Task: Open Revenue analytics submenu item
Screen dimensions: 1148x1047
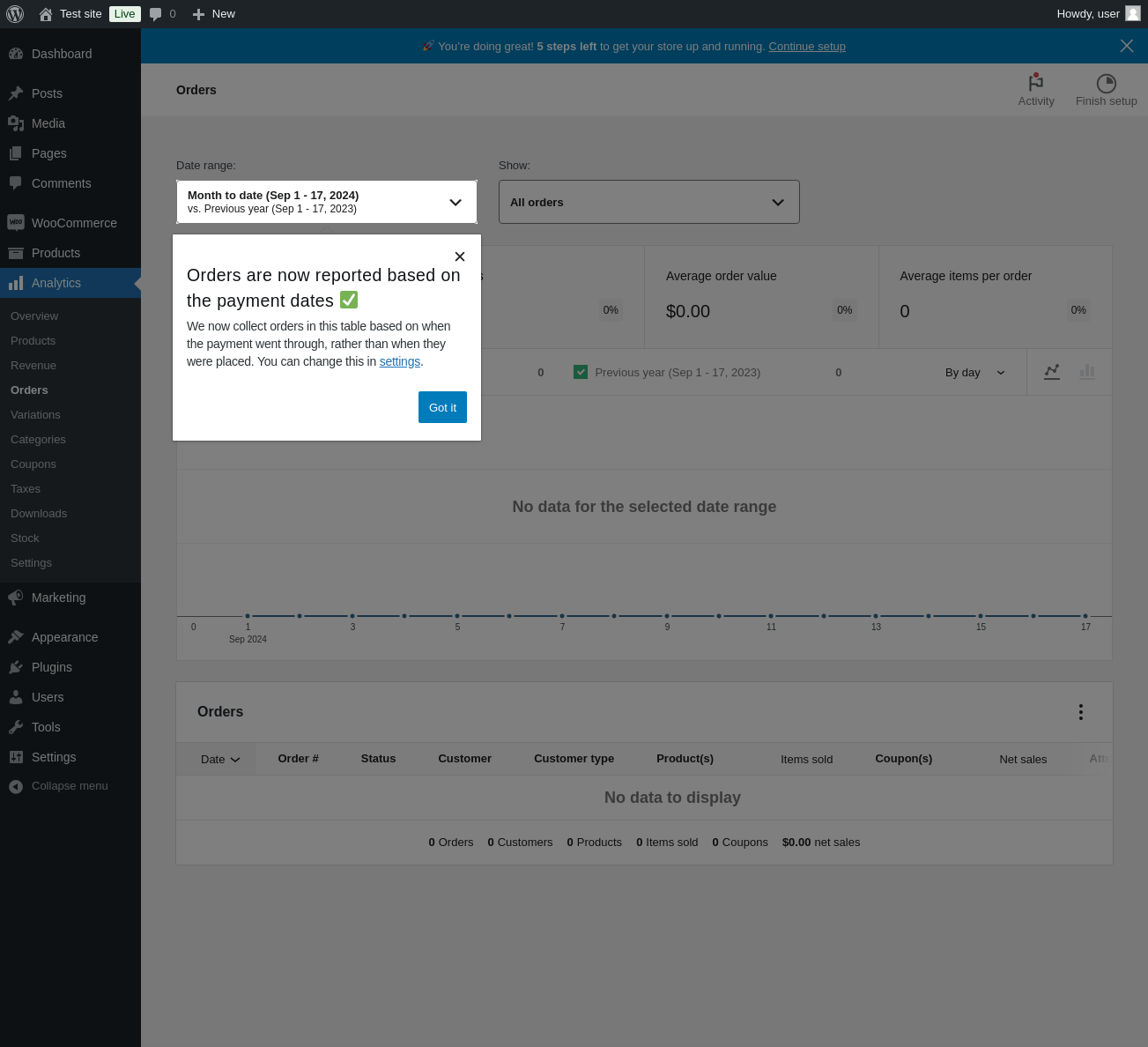Action: 33,365
